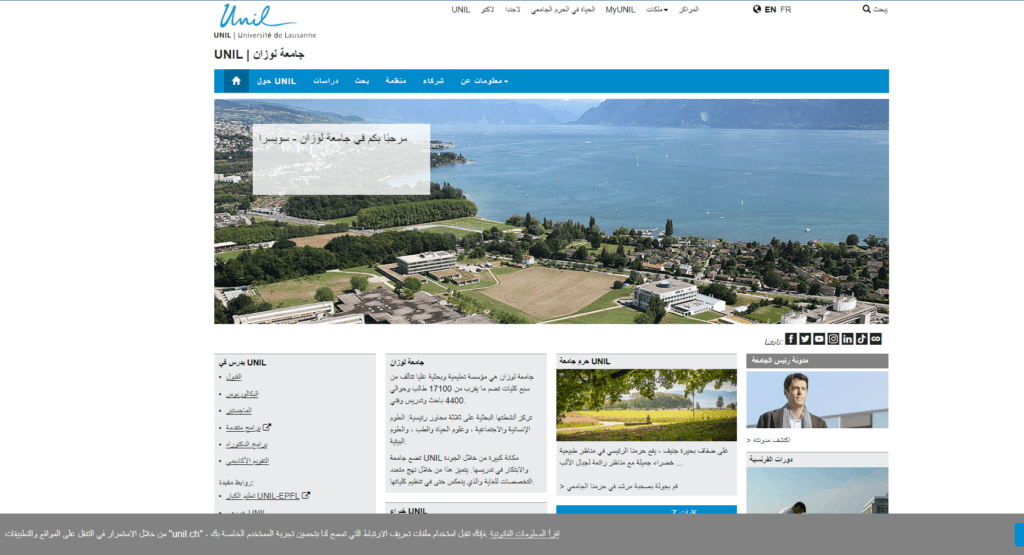Screen dimensions: 1024x555
Task: Open the 'شركاء' navigation menu item
Action: (434, 81)
